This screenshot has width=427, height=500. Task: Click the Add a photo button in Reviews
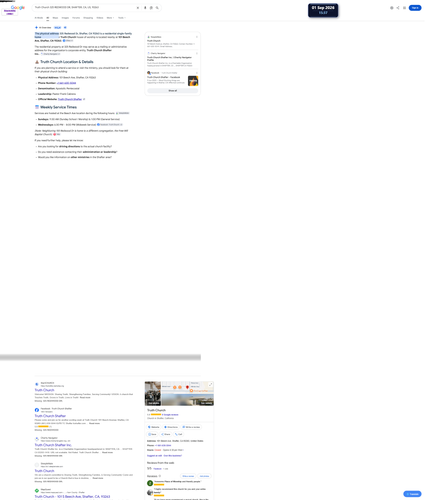pos(204,476)
